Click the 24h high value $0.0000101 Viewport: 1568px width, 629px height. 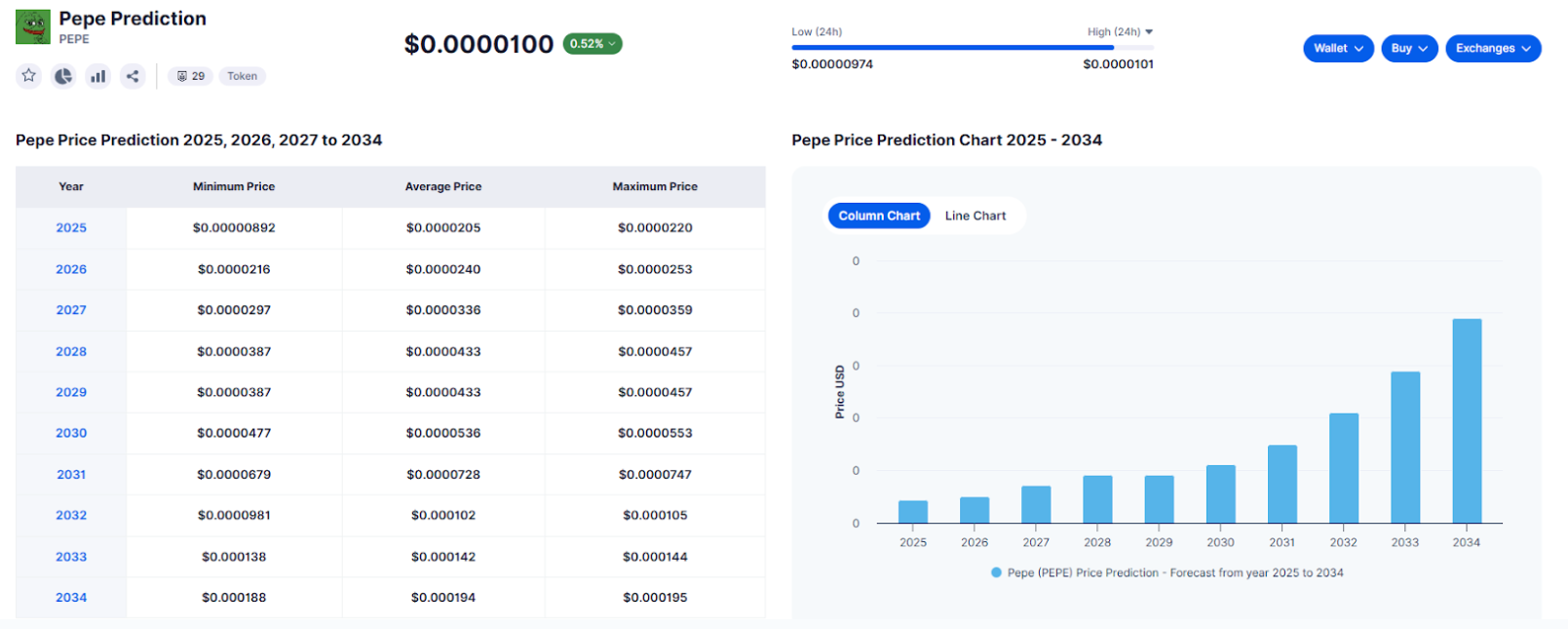click(1118, 64)
